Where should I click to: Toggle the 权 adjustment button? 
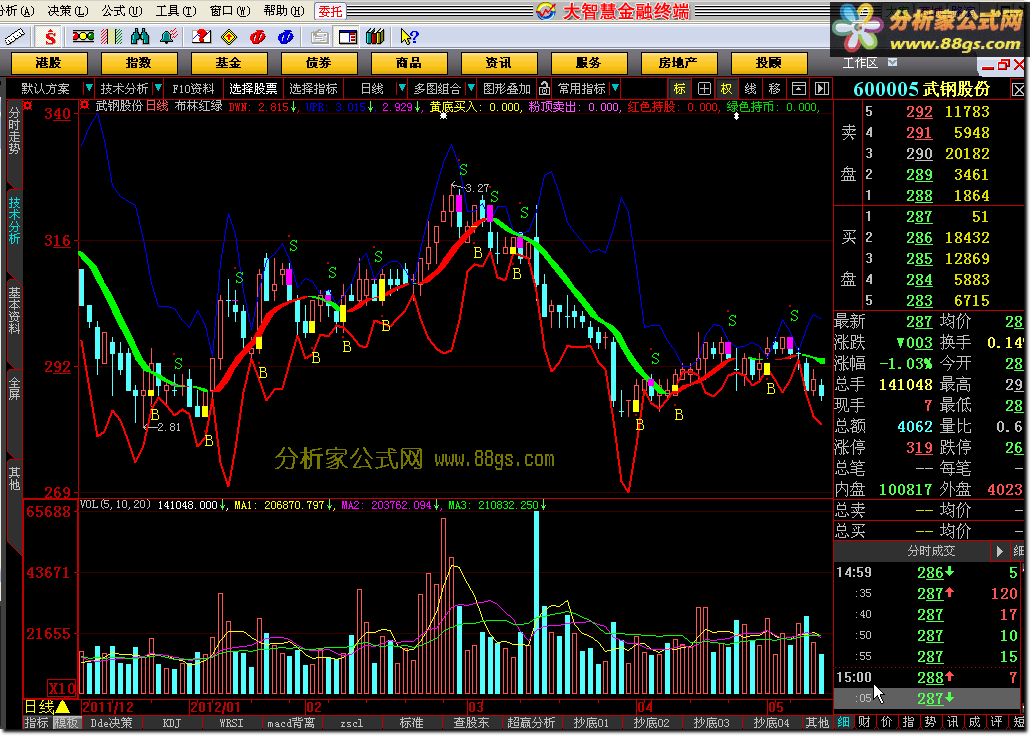click(x=727, y=88)
